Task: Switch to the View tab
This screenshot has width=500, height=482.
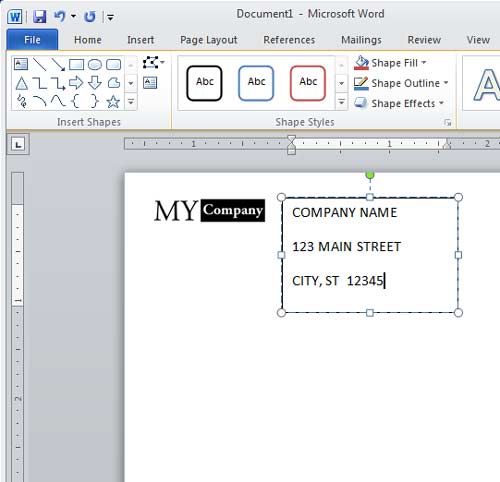Action: point(478,40)
